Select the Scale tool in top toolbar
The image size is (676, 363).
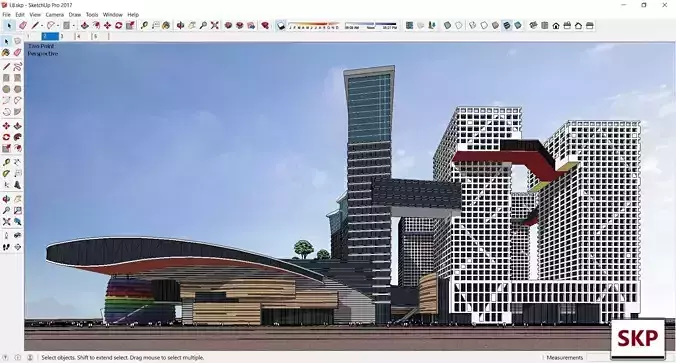pyautogui.click(x=130, y=25)
